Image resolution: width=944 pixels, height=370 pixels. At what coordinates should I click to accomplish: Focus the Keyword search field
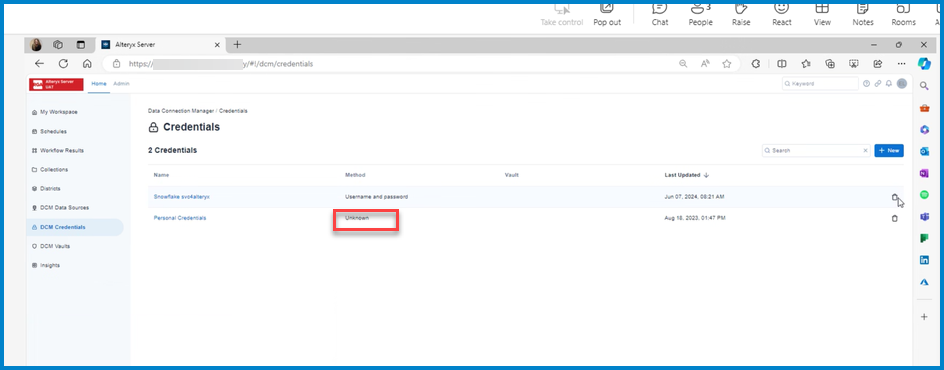[821, 84]
